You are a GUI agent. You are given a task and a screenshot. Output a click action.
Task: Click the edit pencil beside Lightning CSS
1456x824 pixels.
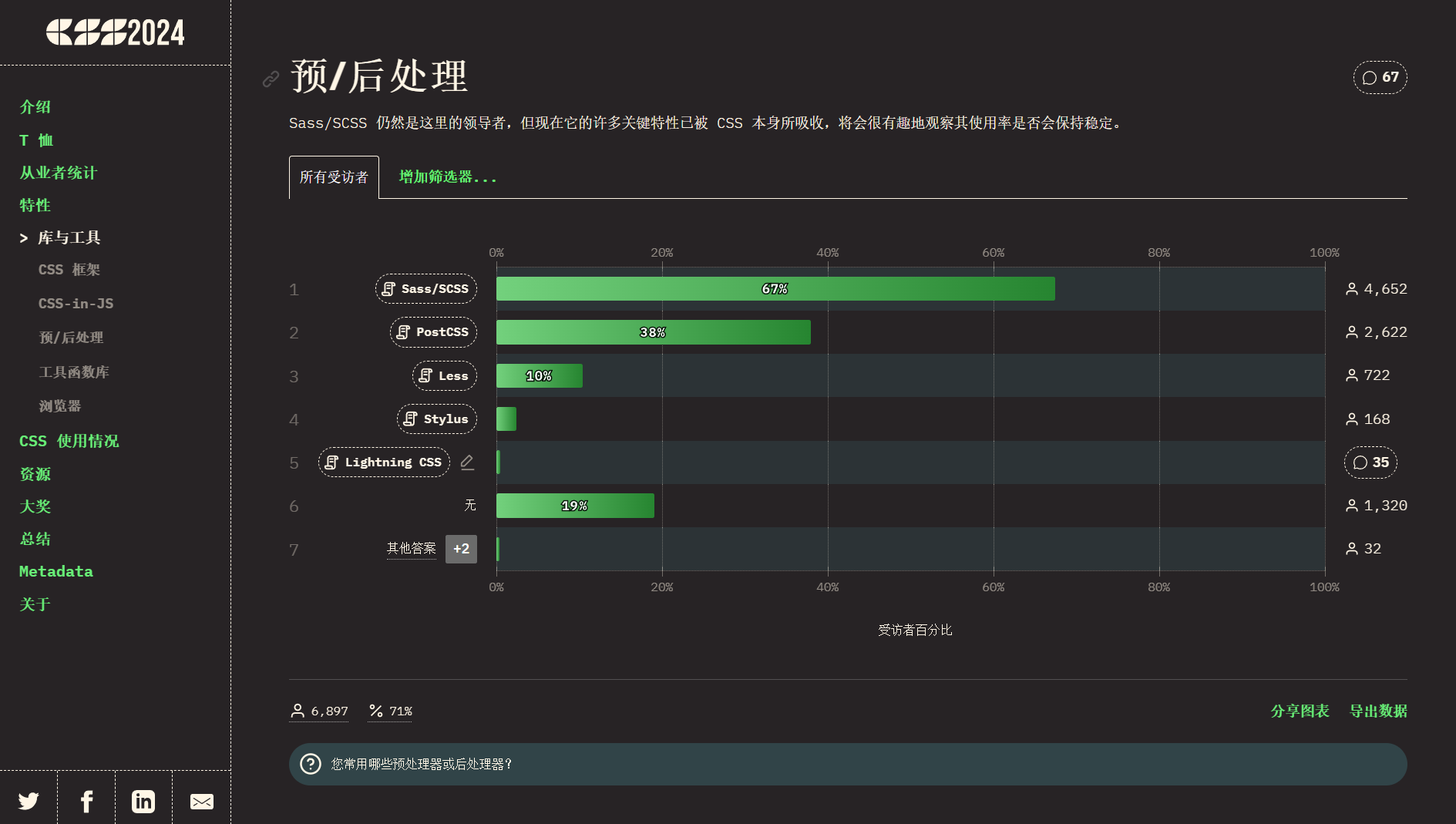point(467,462)
